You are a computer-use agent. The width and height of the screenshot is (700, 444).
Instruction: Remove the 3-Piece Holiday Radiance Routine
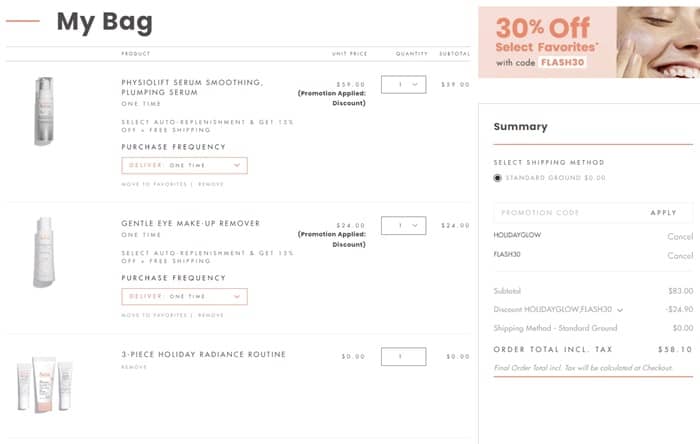[x=134, y=367]
